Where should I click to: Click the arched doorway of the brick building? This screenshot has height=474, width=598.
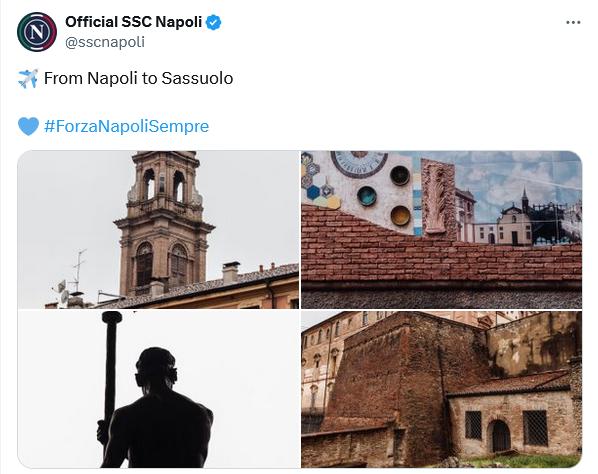tap(500, 436)
